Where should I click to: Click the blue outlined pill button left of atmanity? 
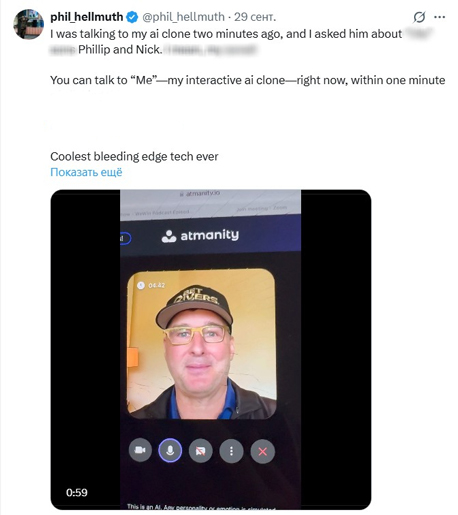point(126,238)
